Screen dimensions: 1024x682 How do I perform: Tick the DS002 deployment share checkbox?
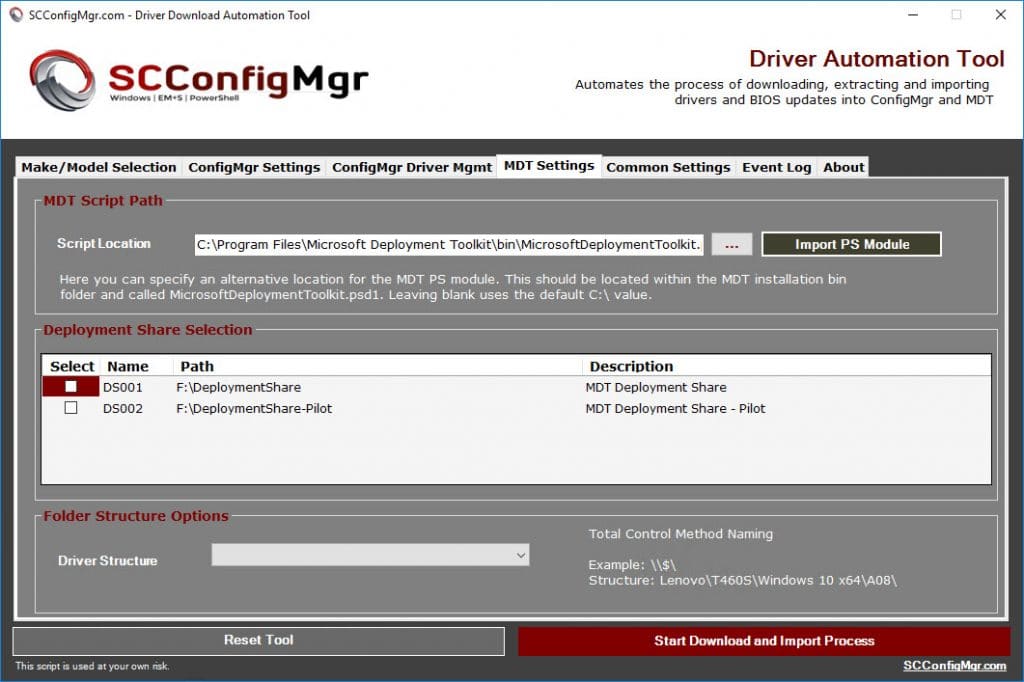point(71,408)
